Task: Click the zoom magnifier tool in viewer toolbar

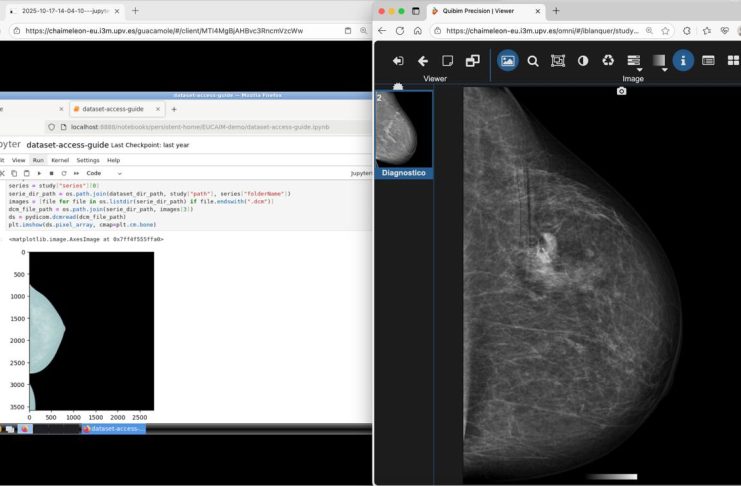Action: click(x=533, y=61)
